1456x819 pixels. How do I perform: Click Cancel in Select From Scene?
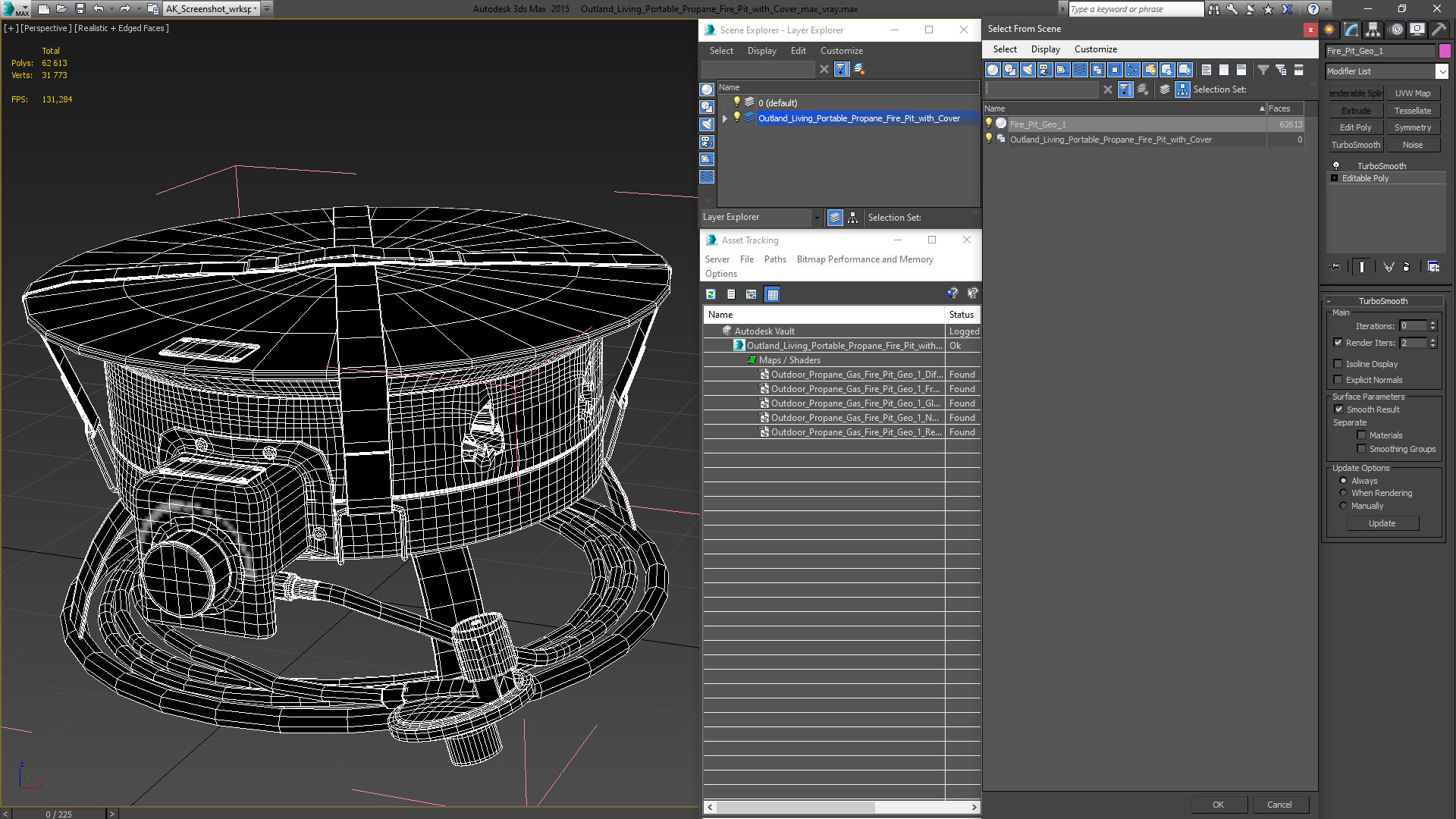click(x=1279, y=805)
